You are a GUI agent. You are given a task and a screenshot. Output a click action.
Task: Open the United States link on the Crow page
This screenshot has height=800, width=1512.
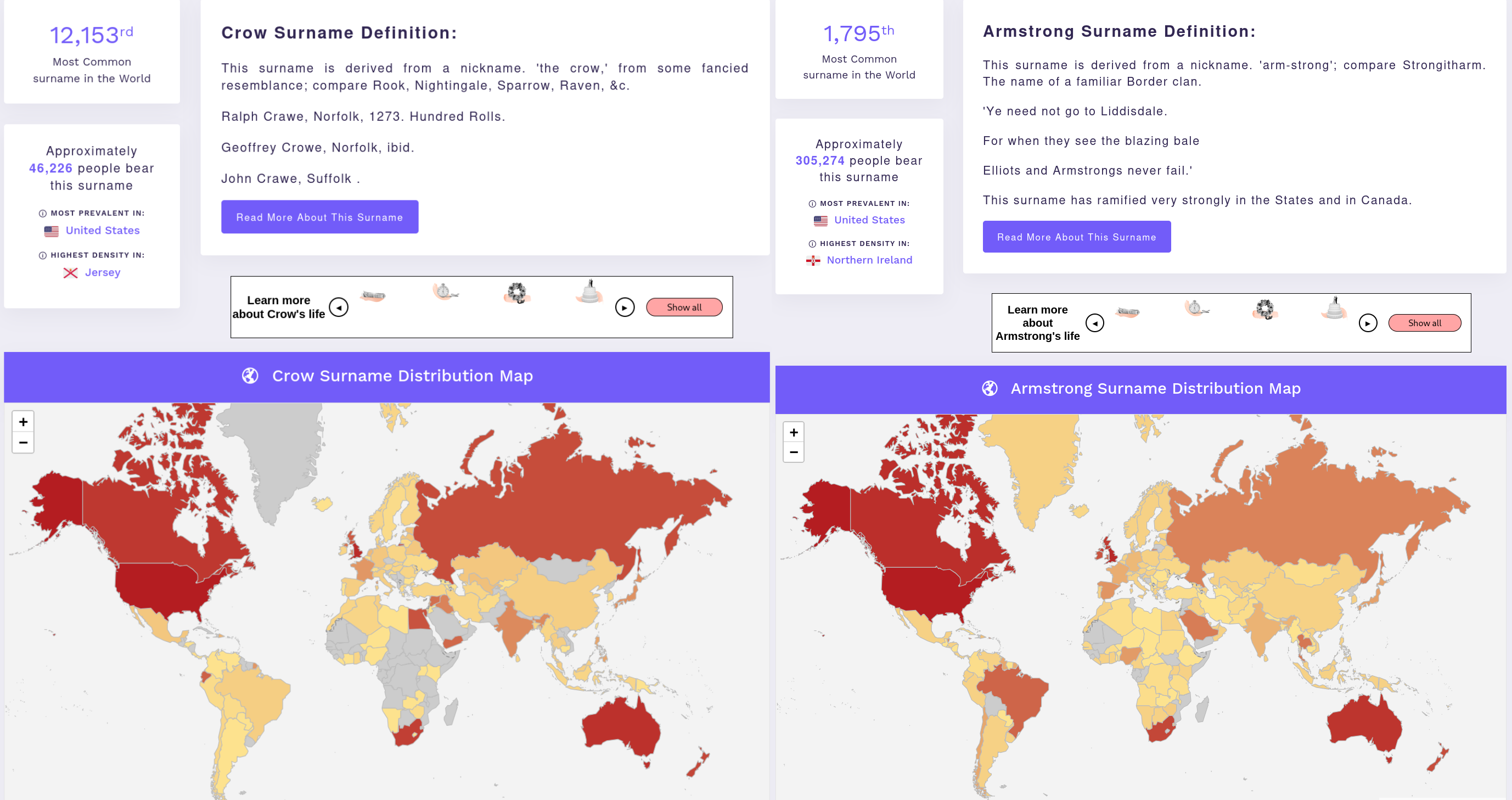[x=103, y=231]
